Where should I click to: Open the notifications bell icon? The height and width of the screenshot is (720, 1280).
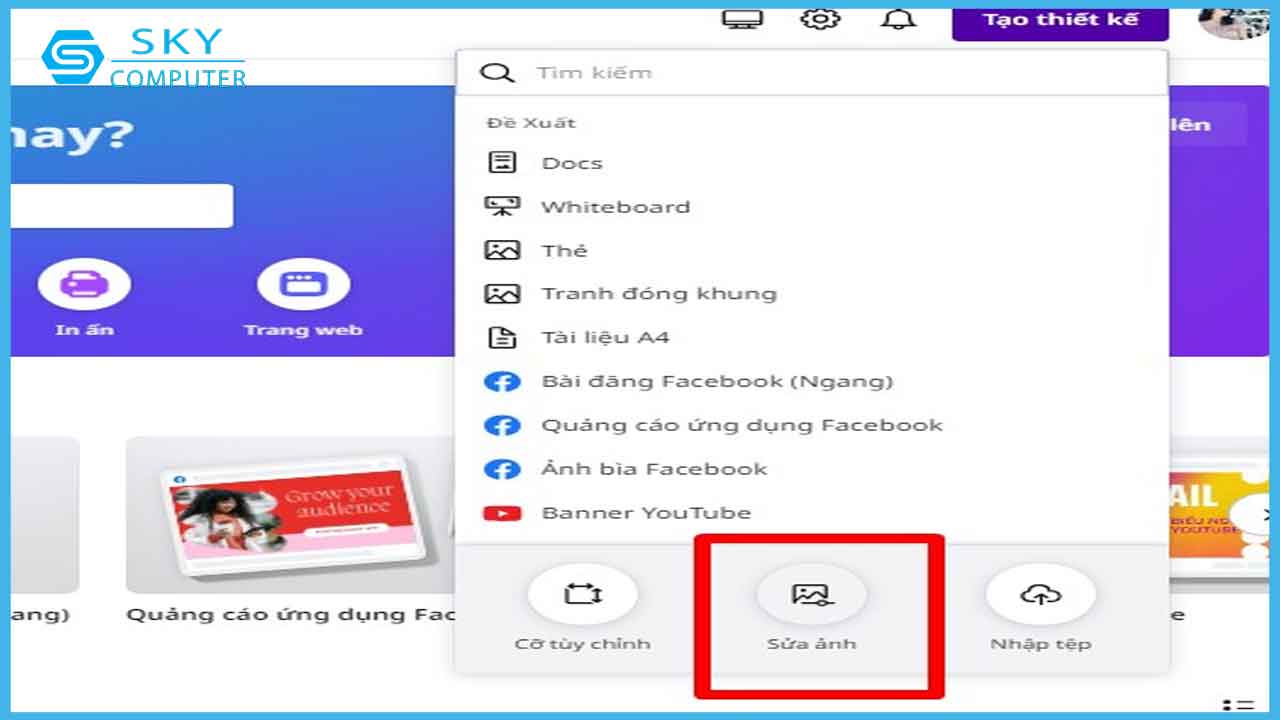(898, 19)
